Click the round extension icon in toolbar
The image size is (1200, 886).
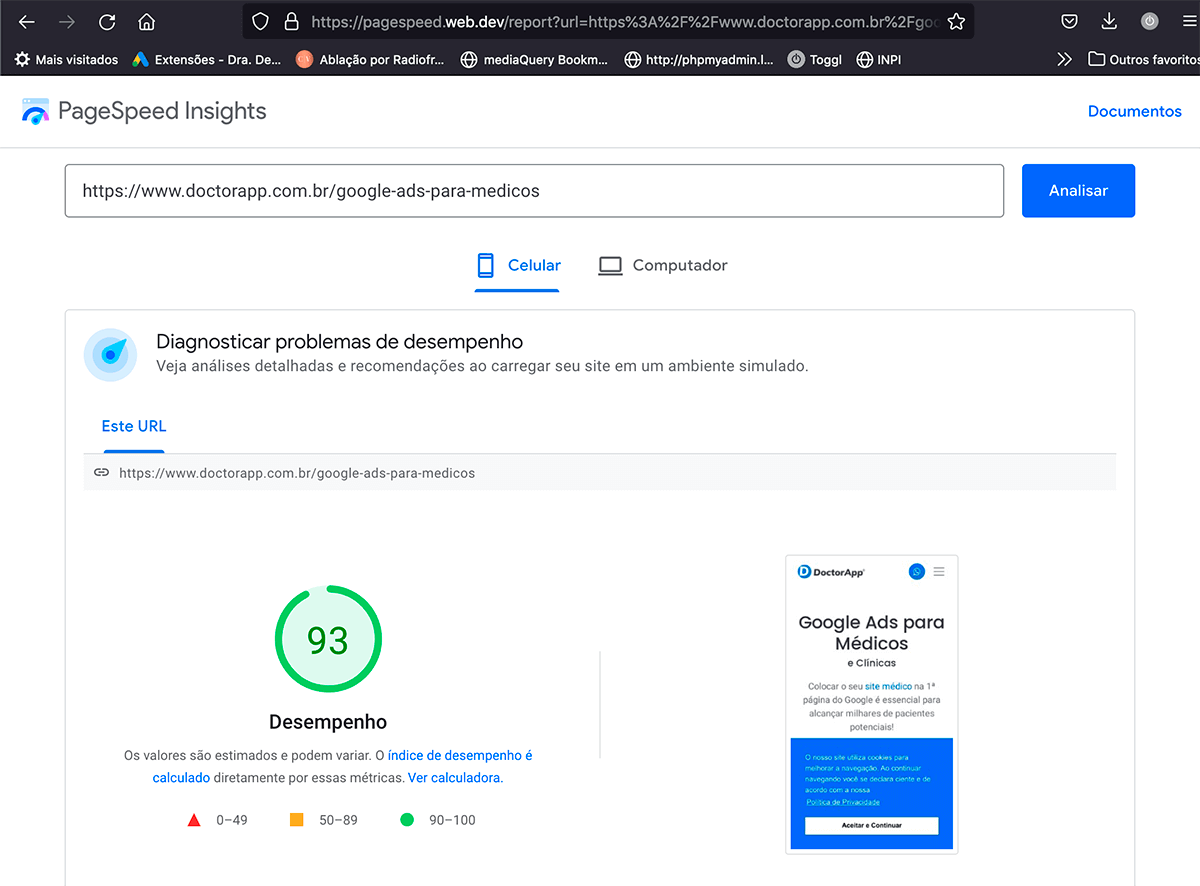tap(1150, 21)
